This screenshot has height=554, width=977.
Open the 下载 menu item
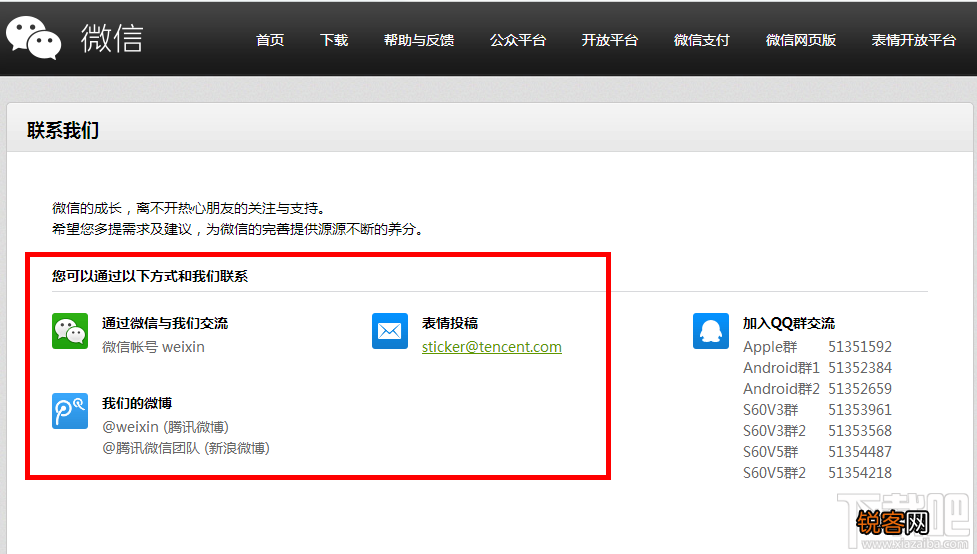tap(334, 40)
